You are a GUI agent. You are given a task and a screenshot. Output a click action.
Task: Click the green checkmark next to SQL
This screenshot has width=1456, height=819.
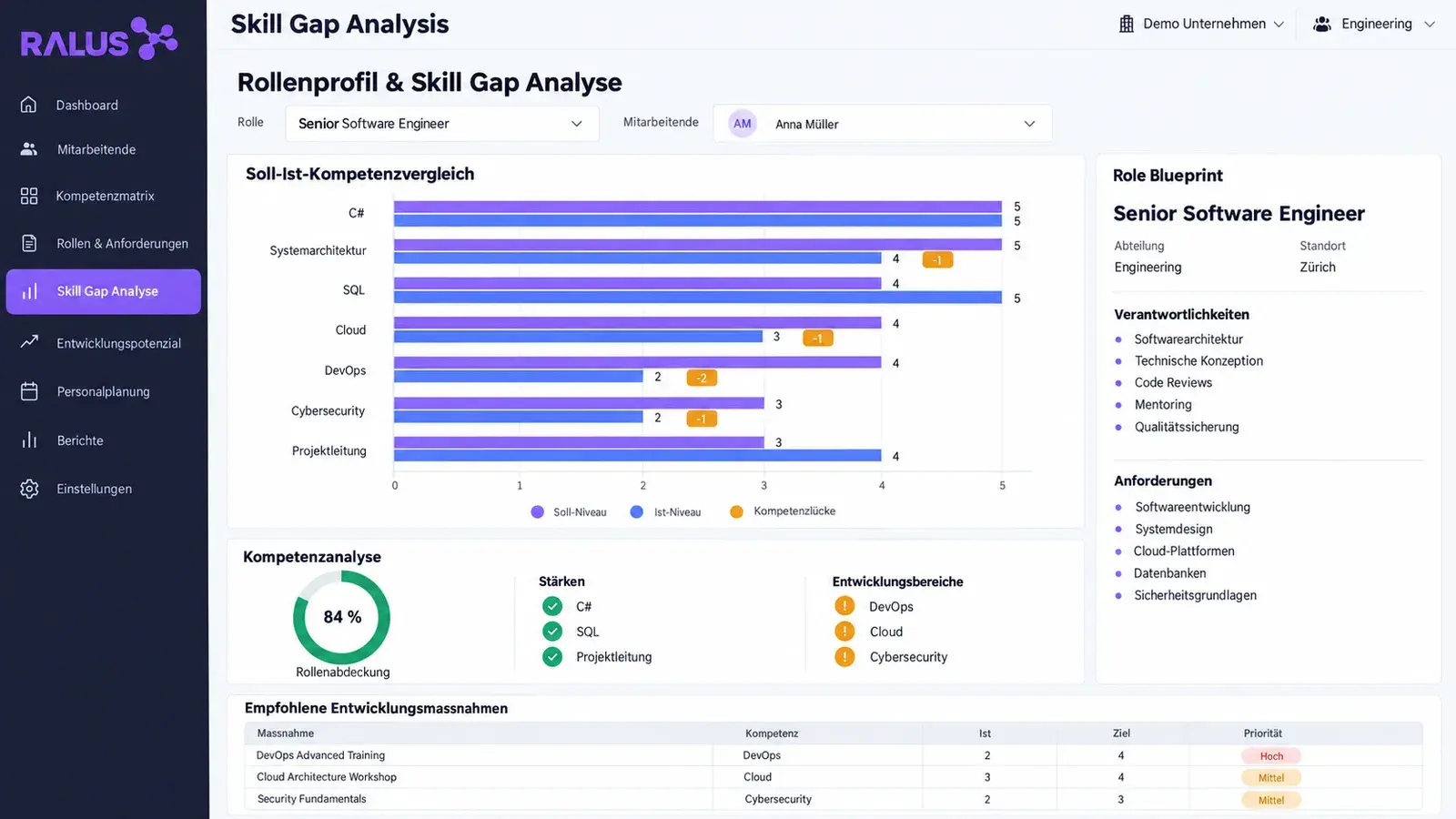click(x=552, y=632)
